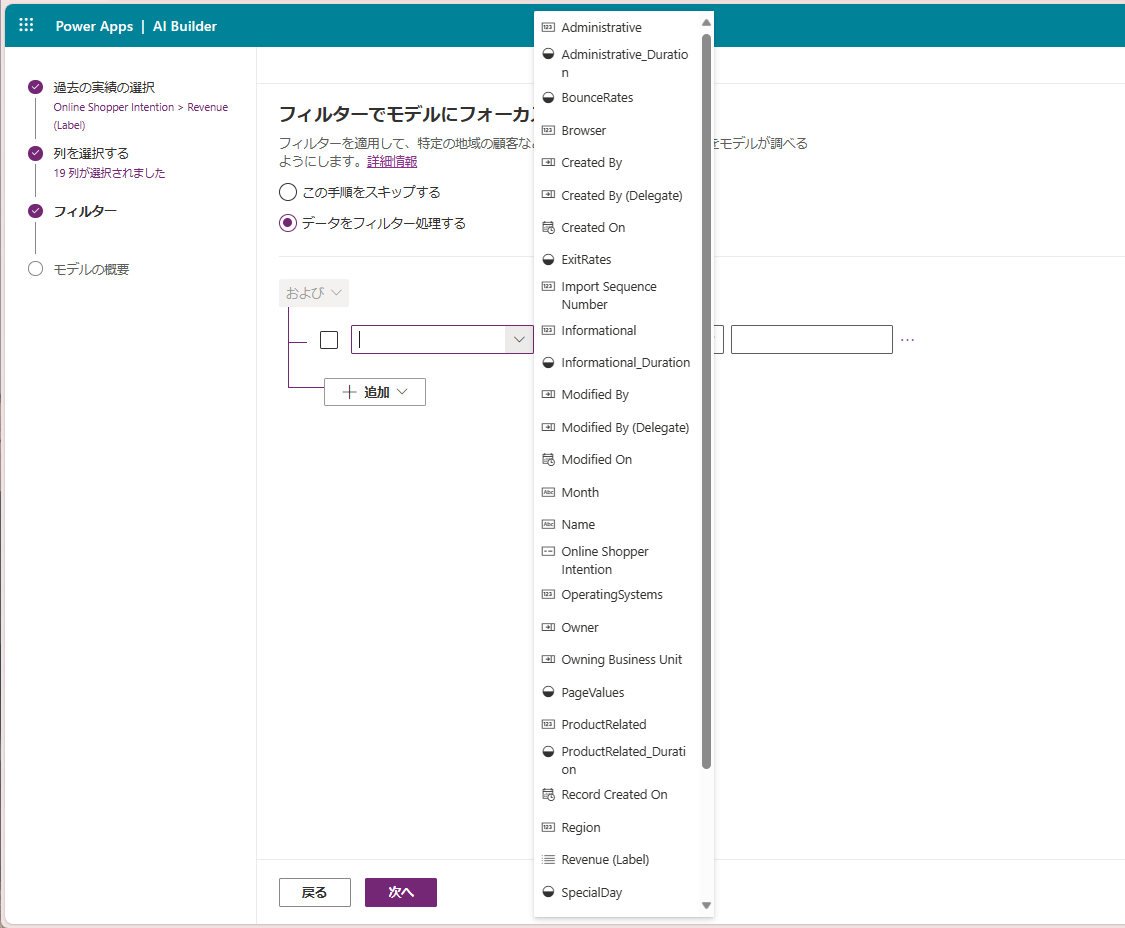Click the Month text type icon

pyautogui.click(x=548, y=492)
